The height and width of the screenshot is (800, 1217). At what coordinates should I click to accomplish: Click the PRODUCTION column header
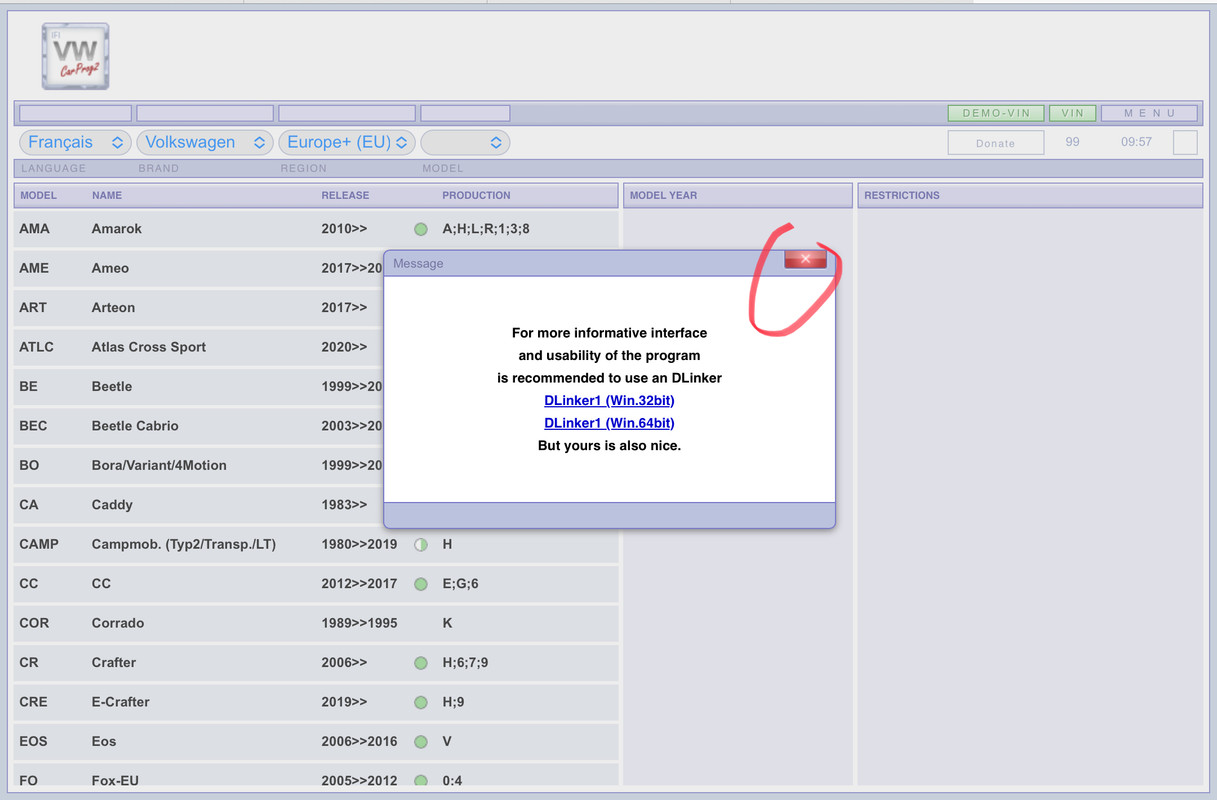point(476,196)
